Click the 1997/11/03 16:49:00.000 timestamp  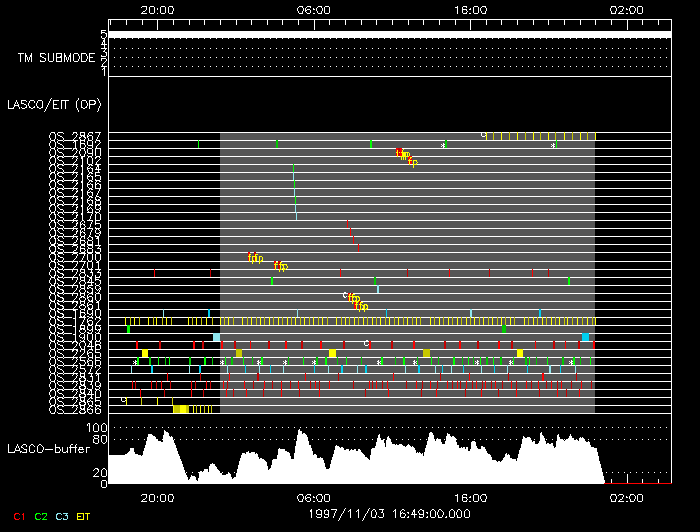[x=389, y=511]
